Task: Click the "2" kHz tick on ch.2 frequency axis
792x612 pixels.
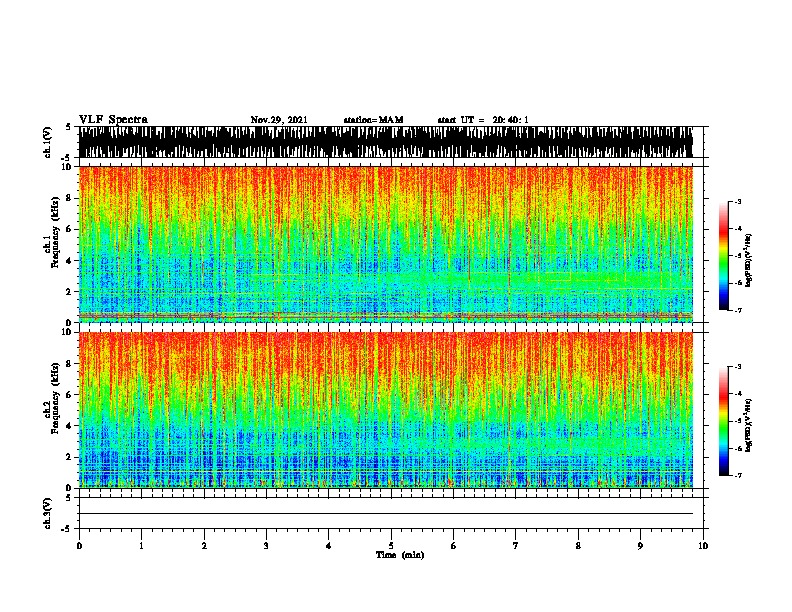Action: [x=70, y=457]
